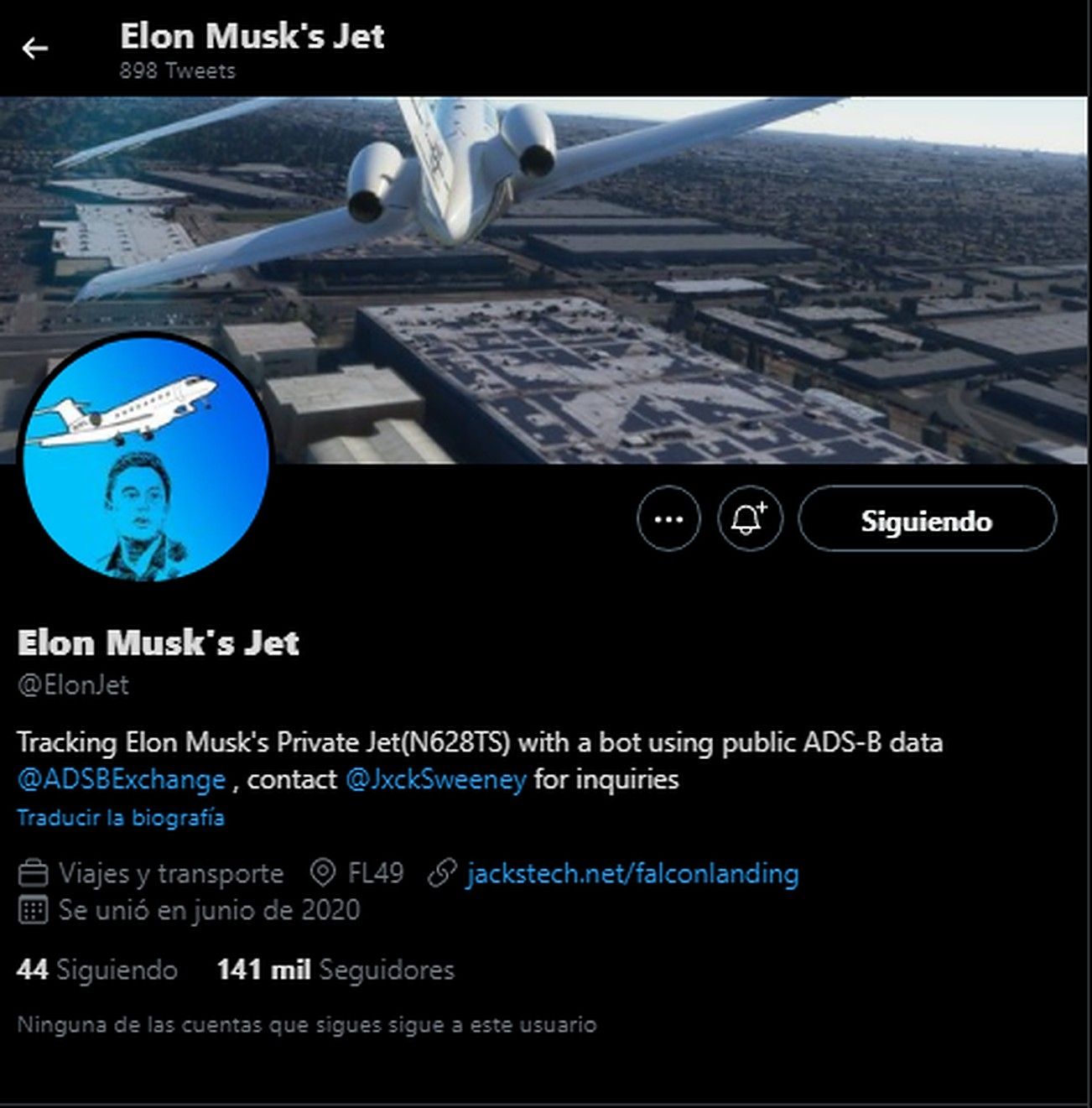
Task: Click the location pin icon
Action: pyautogui.click(x=323, y=873)
